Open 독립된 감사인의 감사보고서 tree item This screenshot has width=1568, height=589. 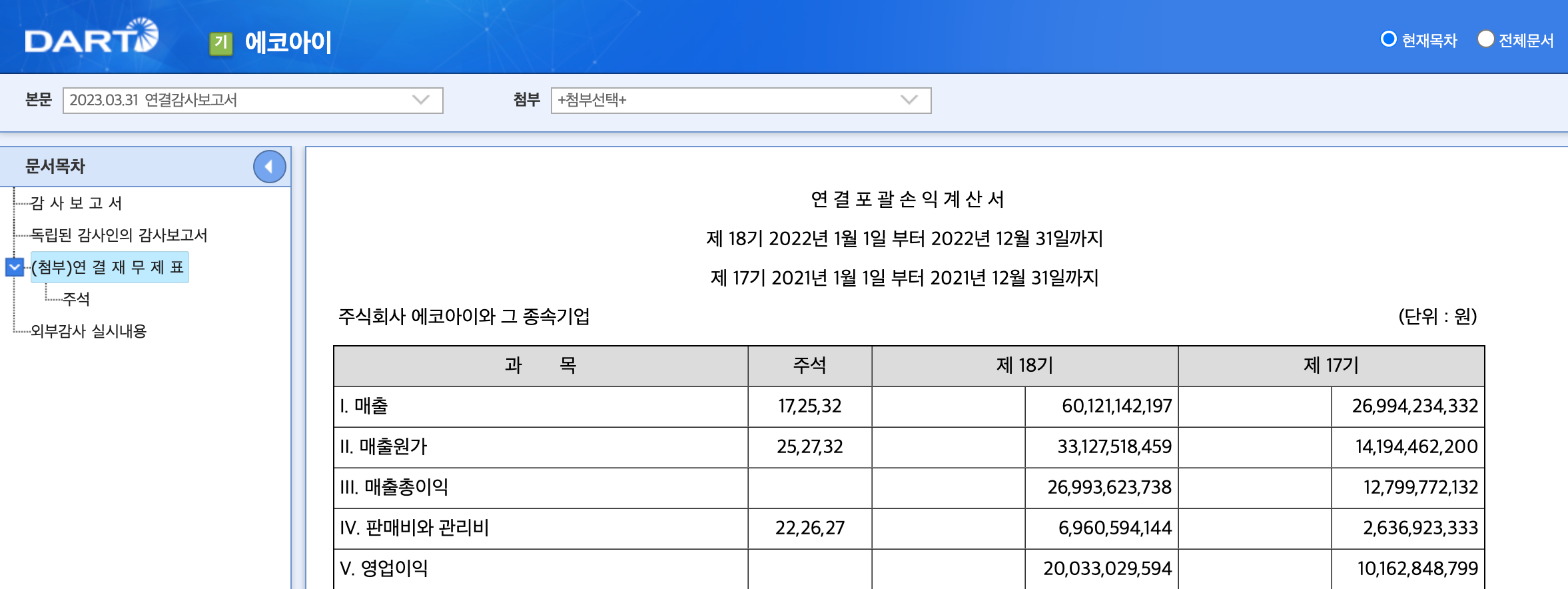click(x=119, y=235)
